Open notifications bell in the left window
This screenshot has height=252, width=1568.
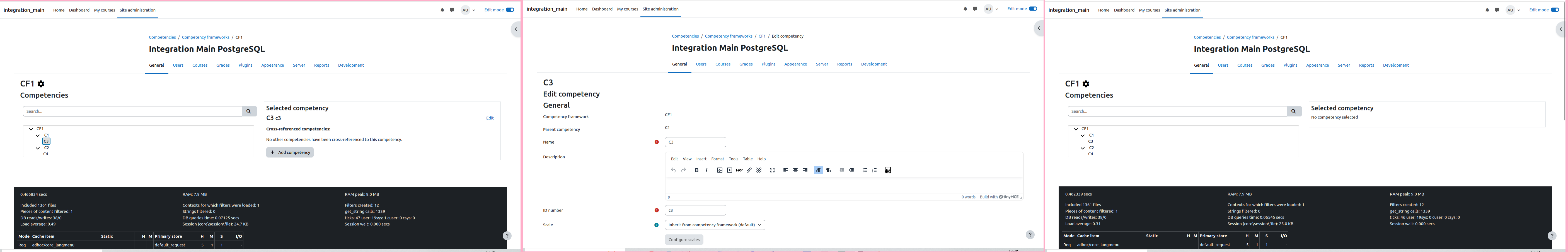(442, 10)
